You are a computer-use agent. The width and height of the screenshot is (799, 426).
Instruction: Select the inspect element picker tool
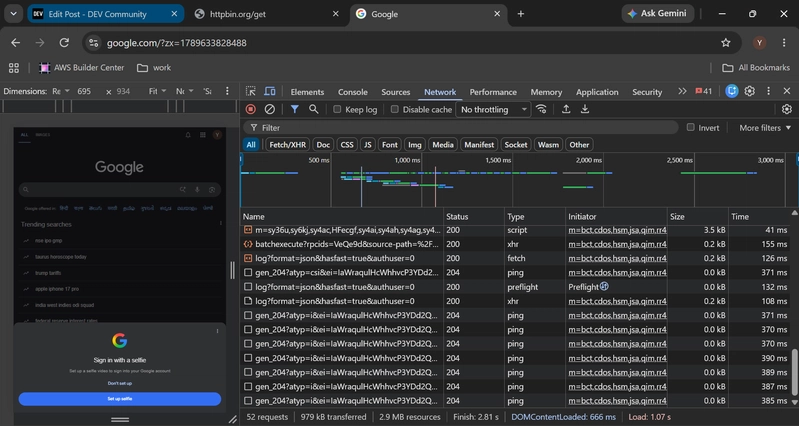[x=251, y=91]
